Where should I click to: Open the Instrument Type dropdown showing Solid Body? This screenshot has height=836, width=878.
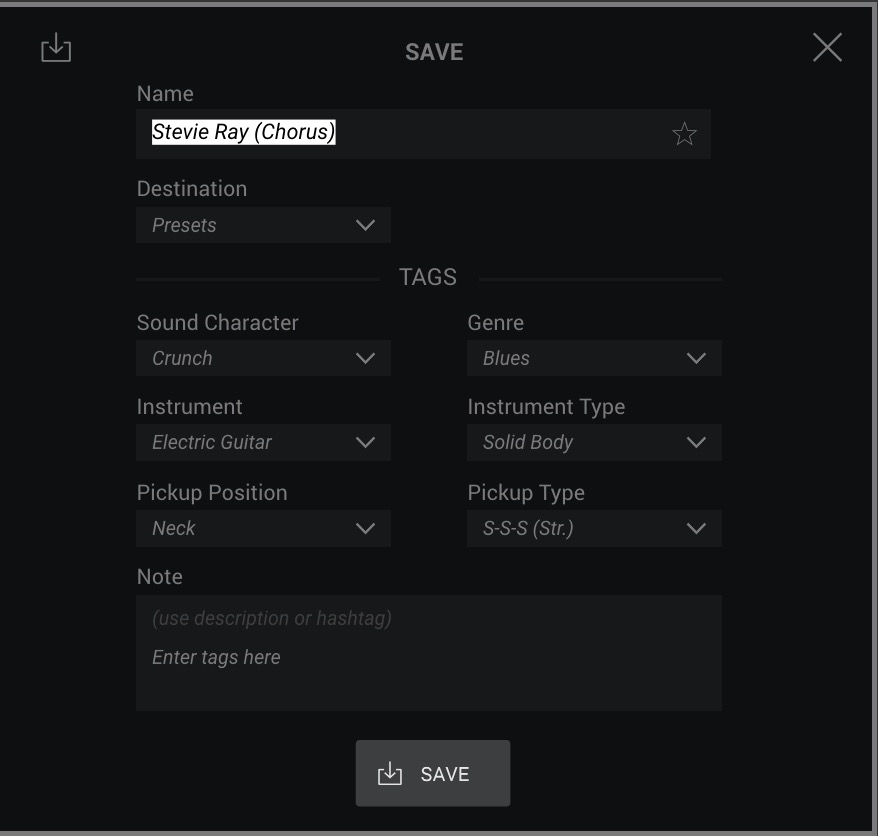click(594, 442)
